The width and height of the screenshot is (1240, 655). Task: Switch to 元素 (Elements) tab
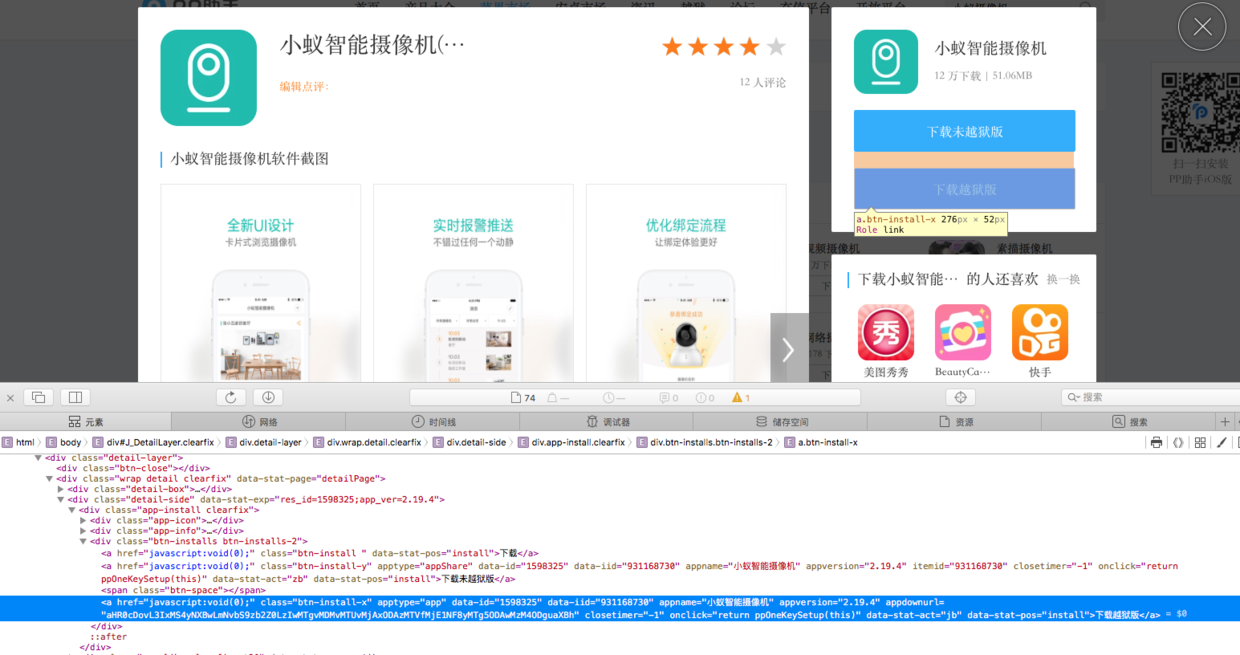point(86,422)
